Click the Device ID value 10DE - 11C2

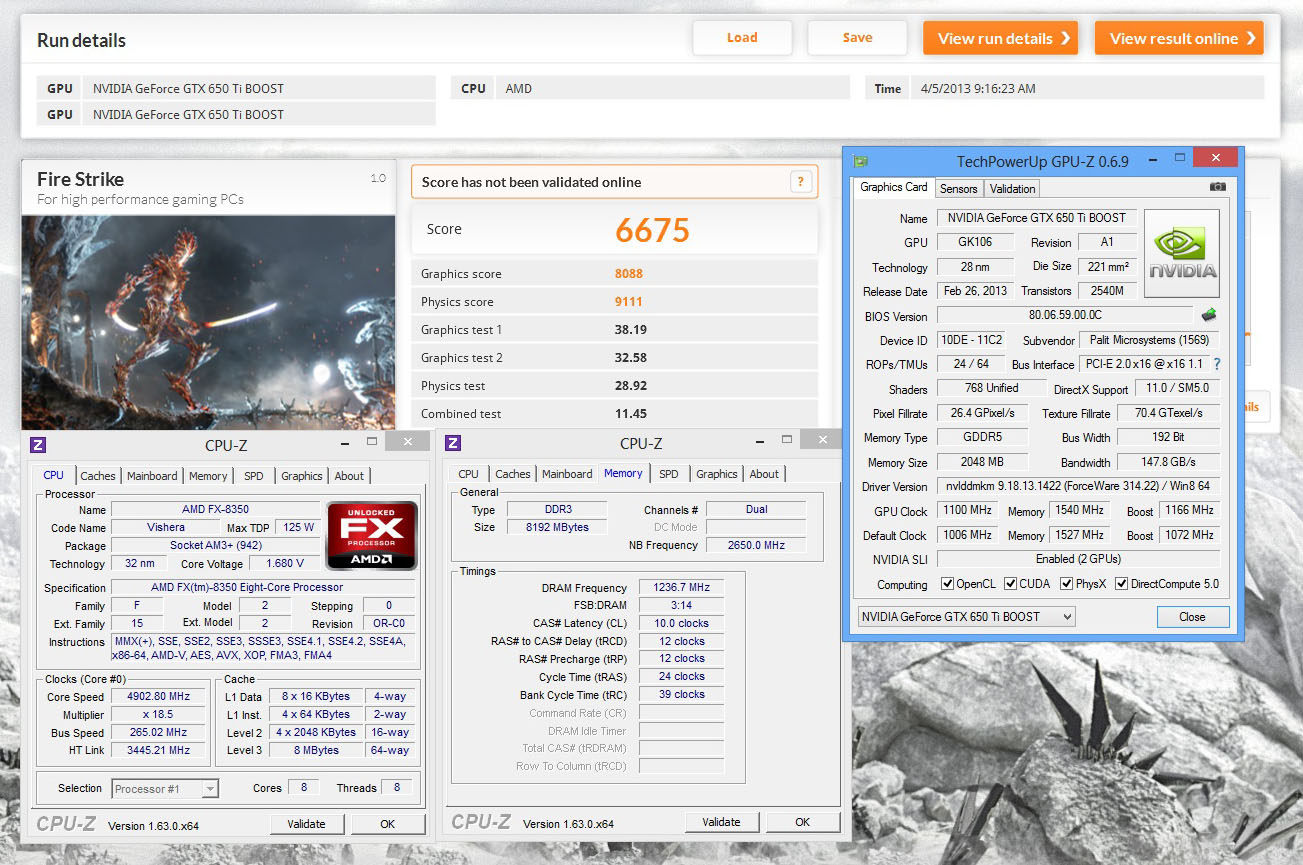pos(971,340)
